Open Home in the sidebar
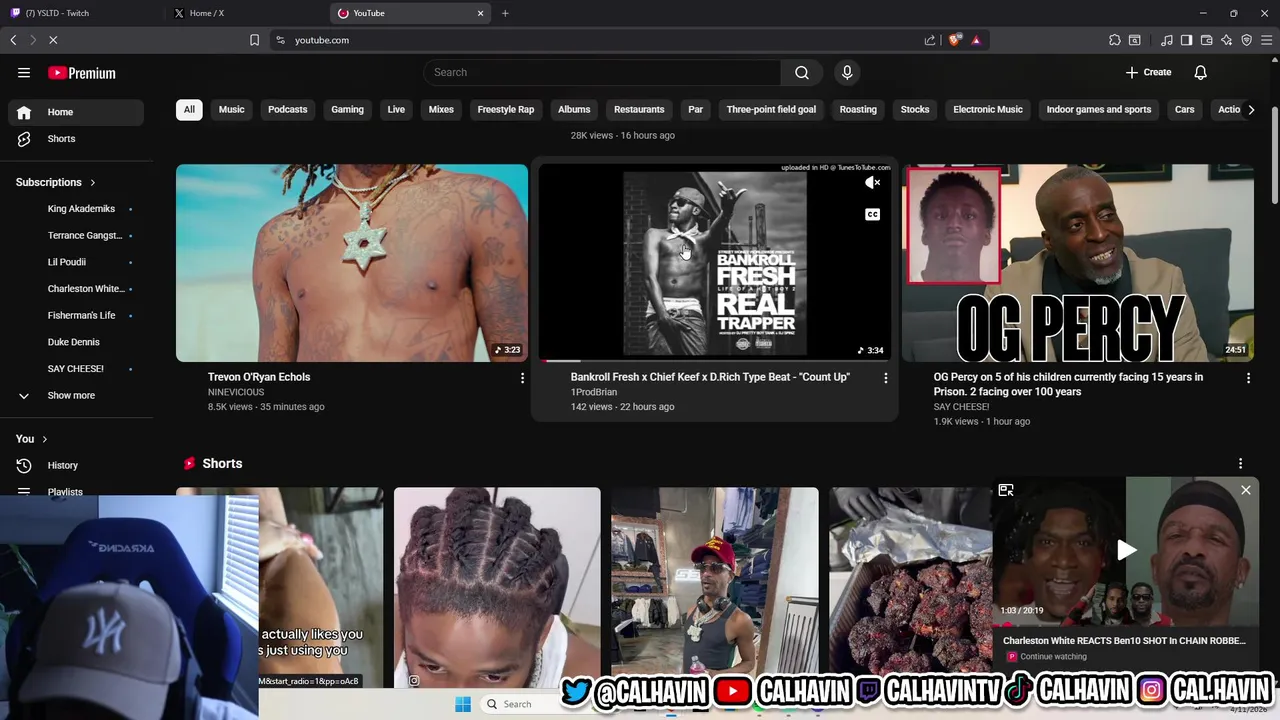Image resolution: width=1280 pixels, height=720 pixels. [x=76, y=112]
